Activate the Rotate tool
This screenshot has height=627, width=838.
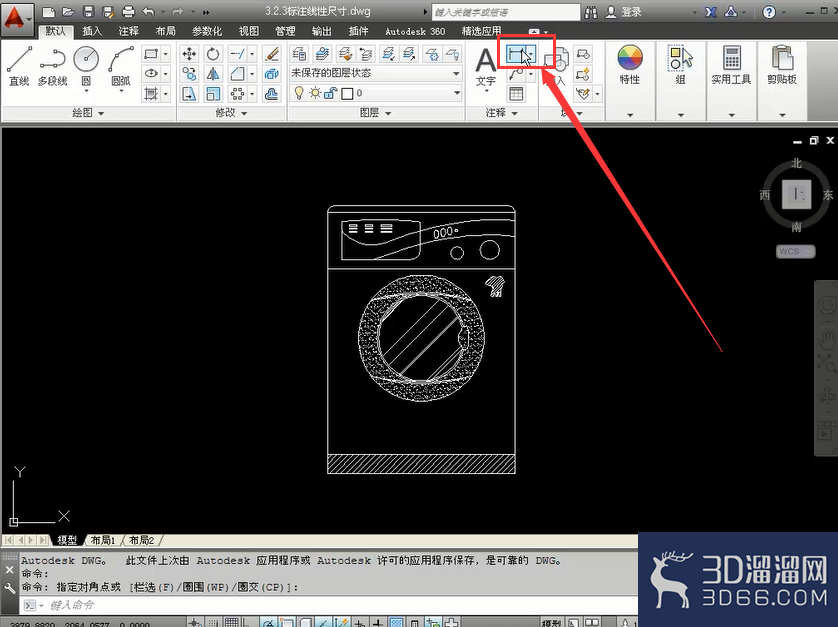[x=213, y=53]
